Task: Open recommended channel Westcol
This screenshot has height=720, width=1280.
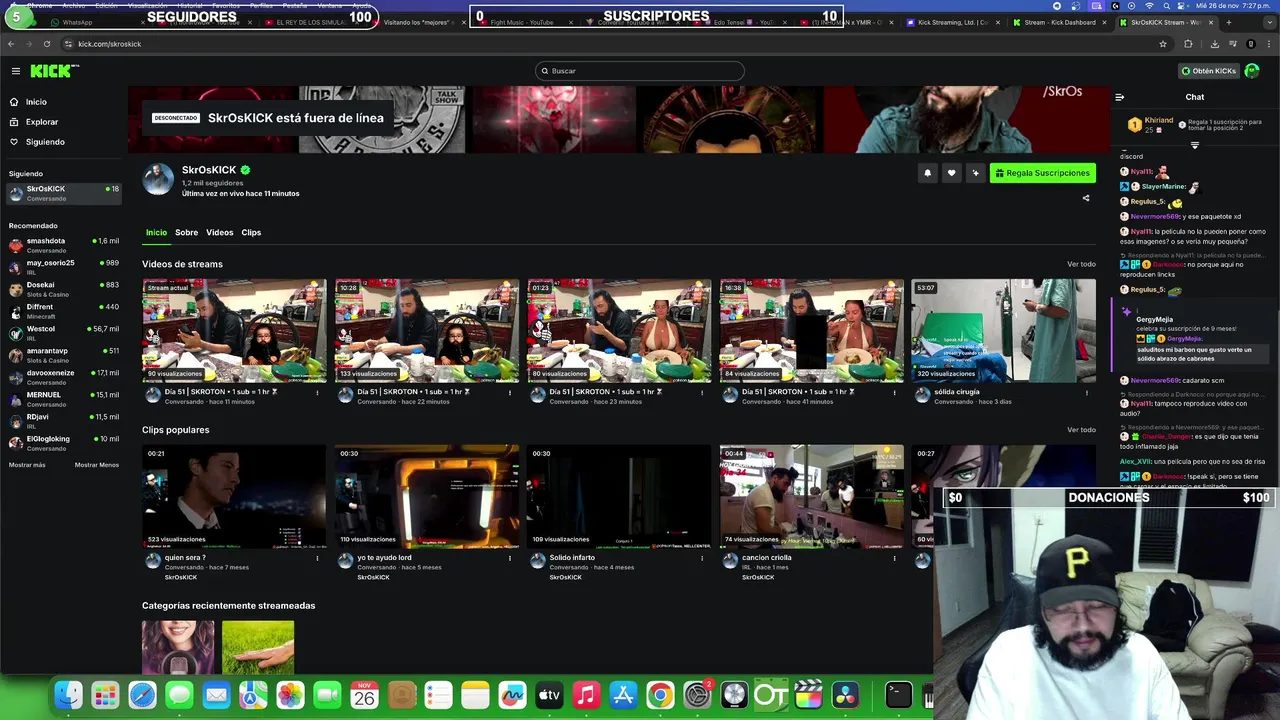Action: point(64,333)
